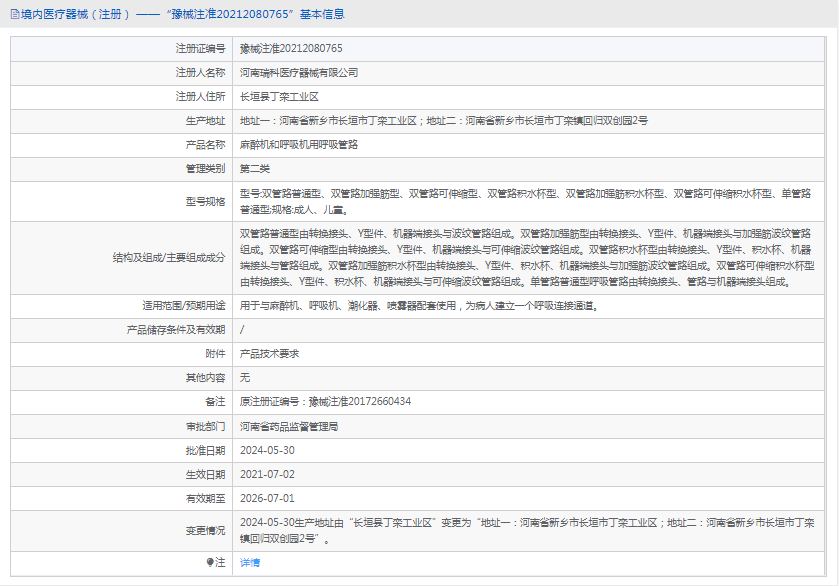Open the 详情 link in the 注 row

[250, 562]
